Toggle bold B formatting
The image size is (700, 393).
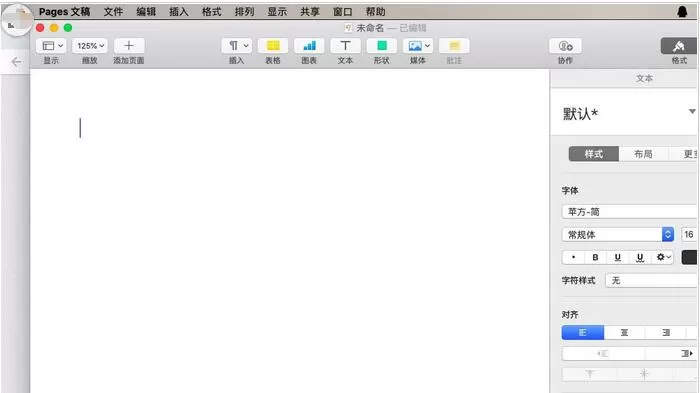click(595, 257)
